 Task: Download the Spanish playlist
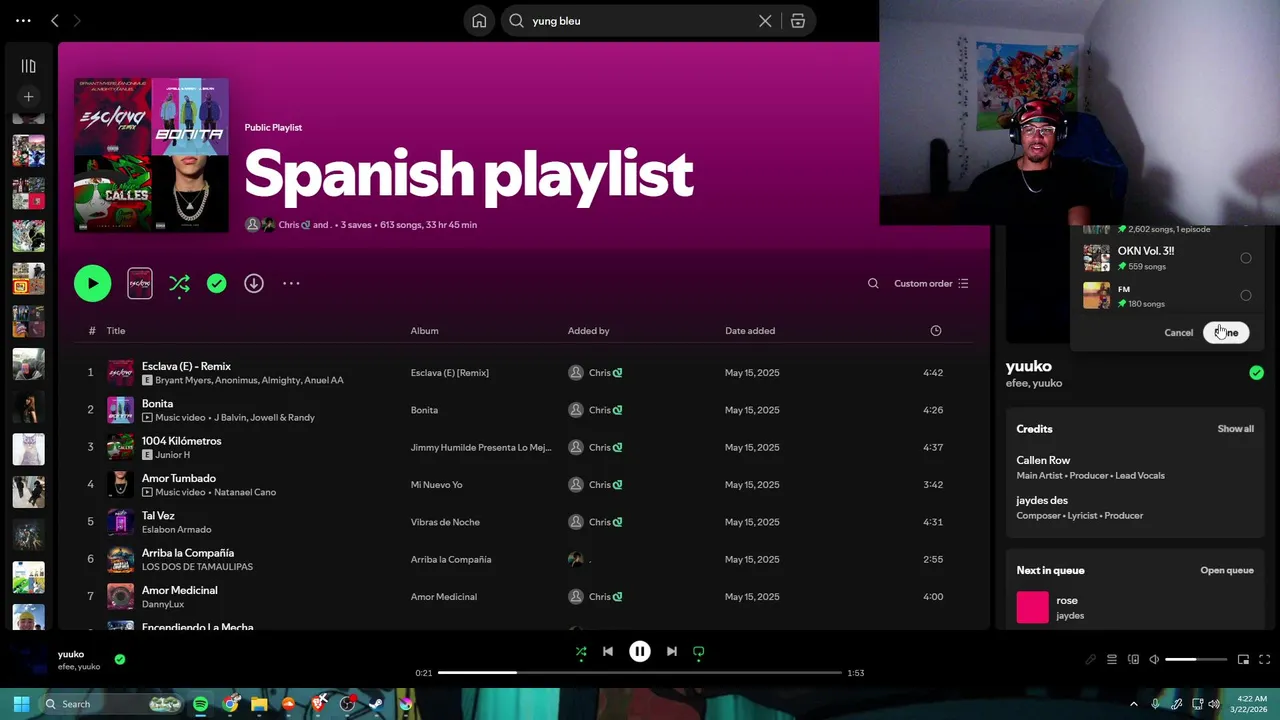(x=254, y=284)
